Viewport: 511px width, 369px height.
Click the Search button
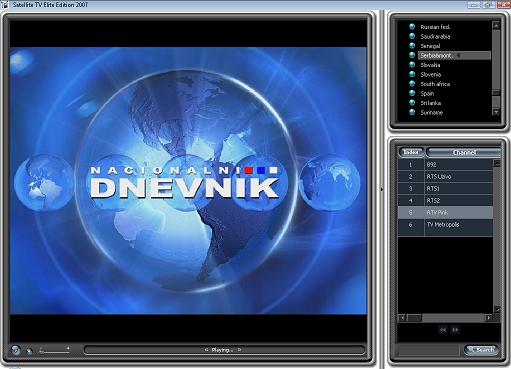click(481, 350)
